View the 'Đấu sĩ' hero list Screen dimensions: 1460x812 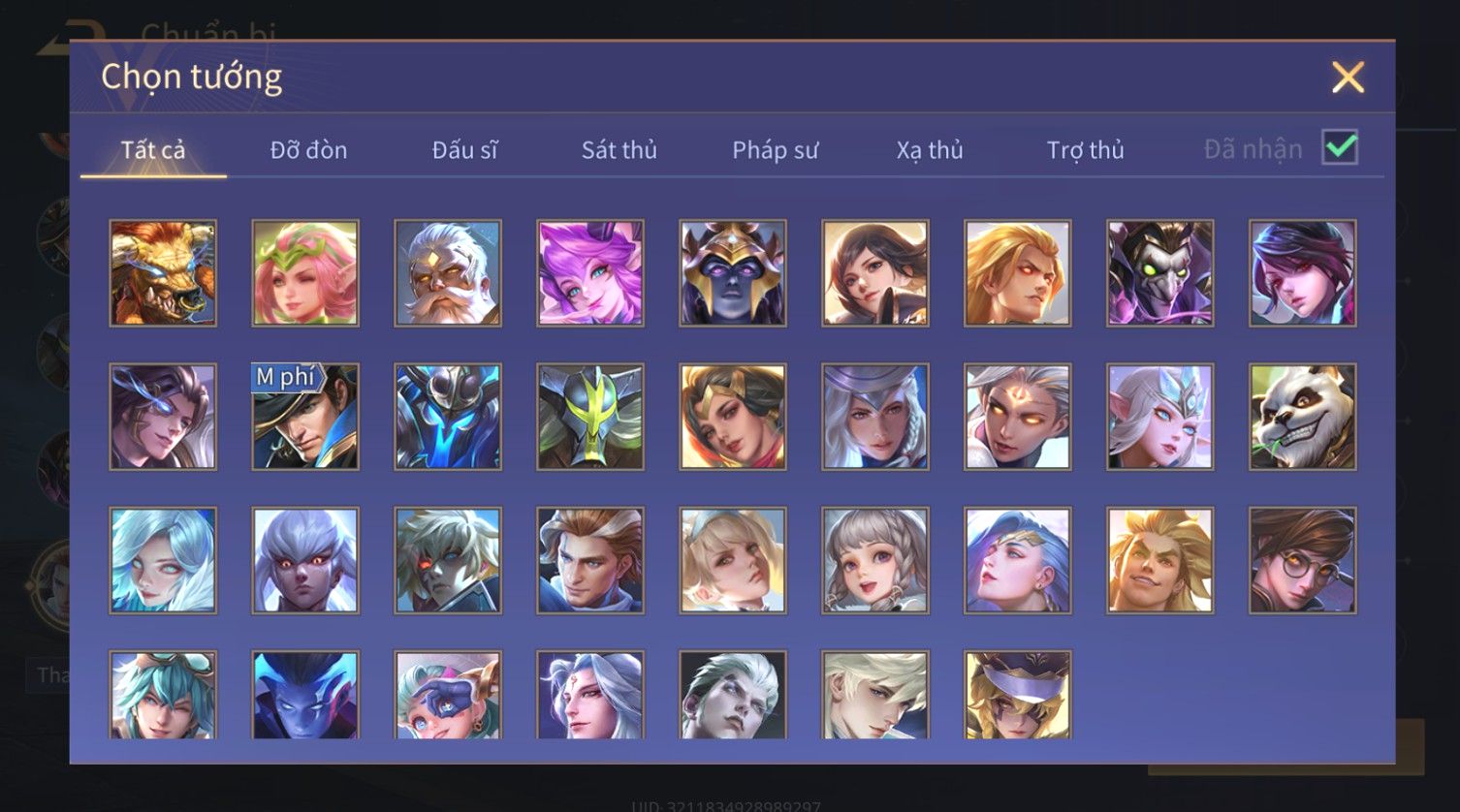[464, 150]
